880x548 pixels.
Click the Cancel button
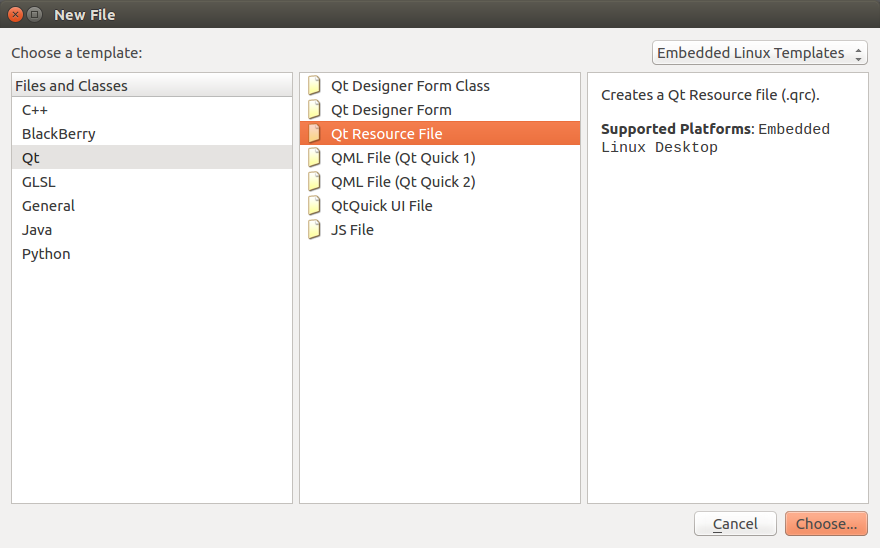click(735, 524)
